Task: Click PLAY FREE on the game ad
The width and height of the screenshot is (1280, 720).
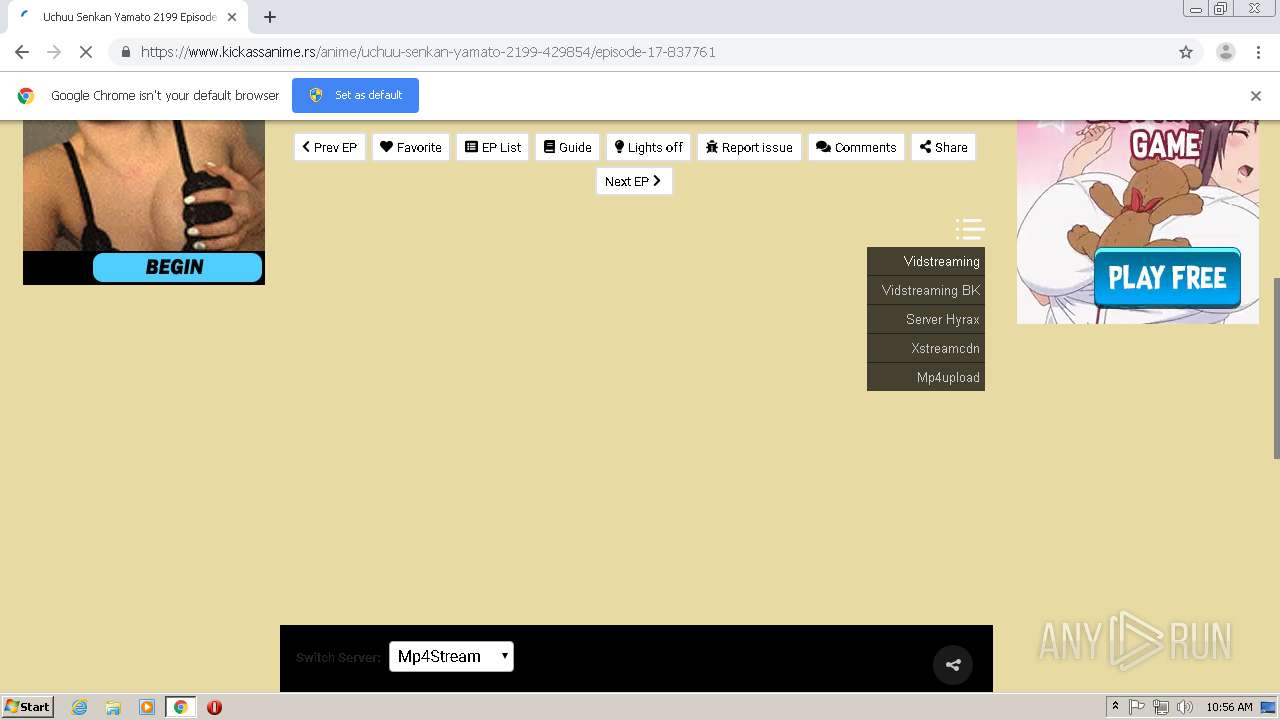Action: click(1167, 277)
